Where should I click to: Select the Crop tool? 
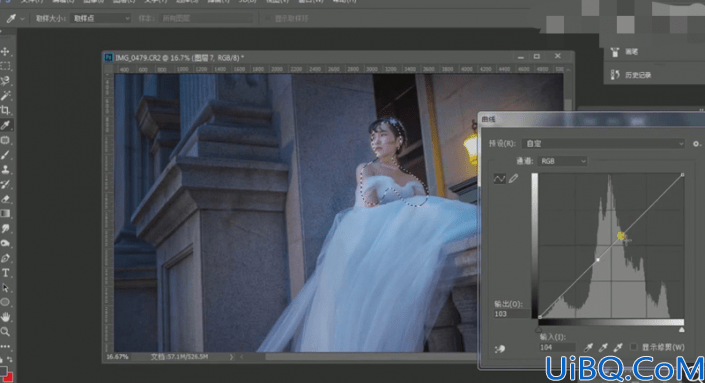coord(5,110)
